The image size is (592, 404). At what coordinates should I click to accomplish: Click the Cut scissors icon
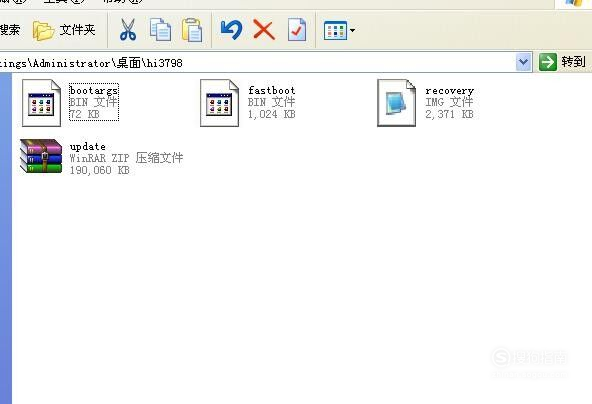pos(128,30)
